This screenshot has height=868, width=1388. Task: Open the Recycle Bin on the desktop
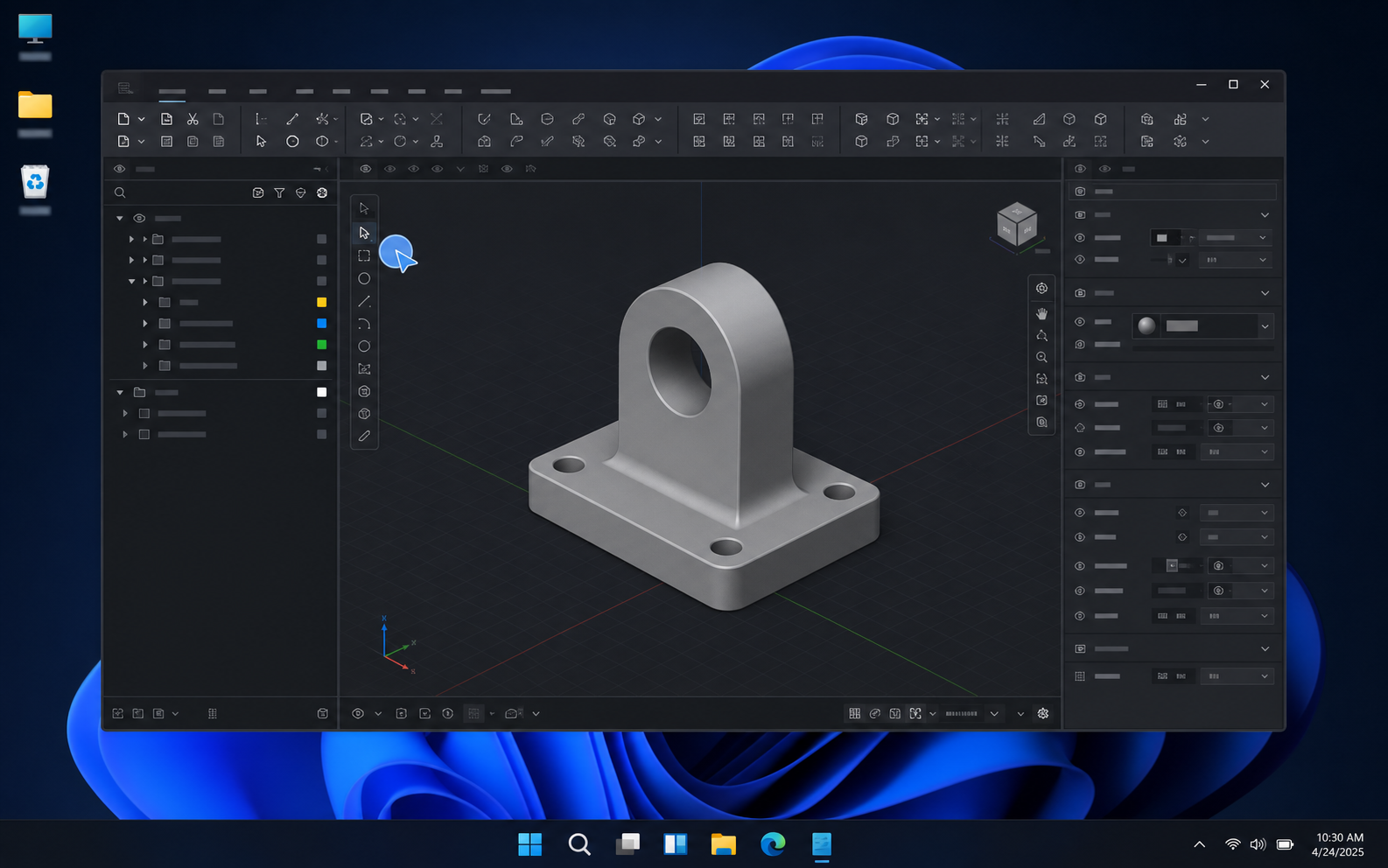pyautogui.click(x=35, y=182)
